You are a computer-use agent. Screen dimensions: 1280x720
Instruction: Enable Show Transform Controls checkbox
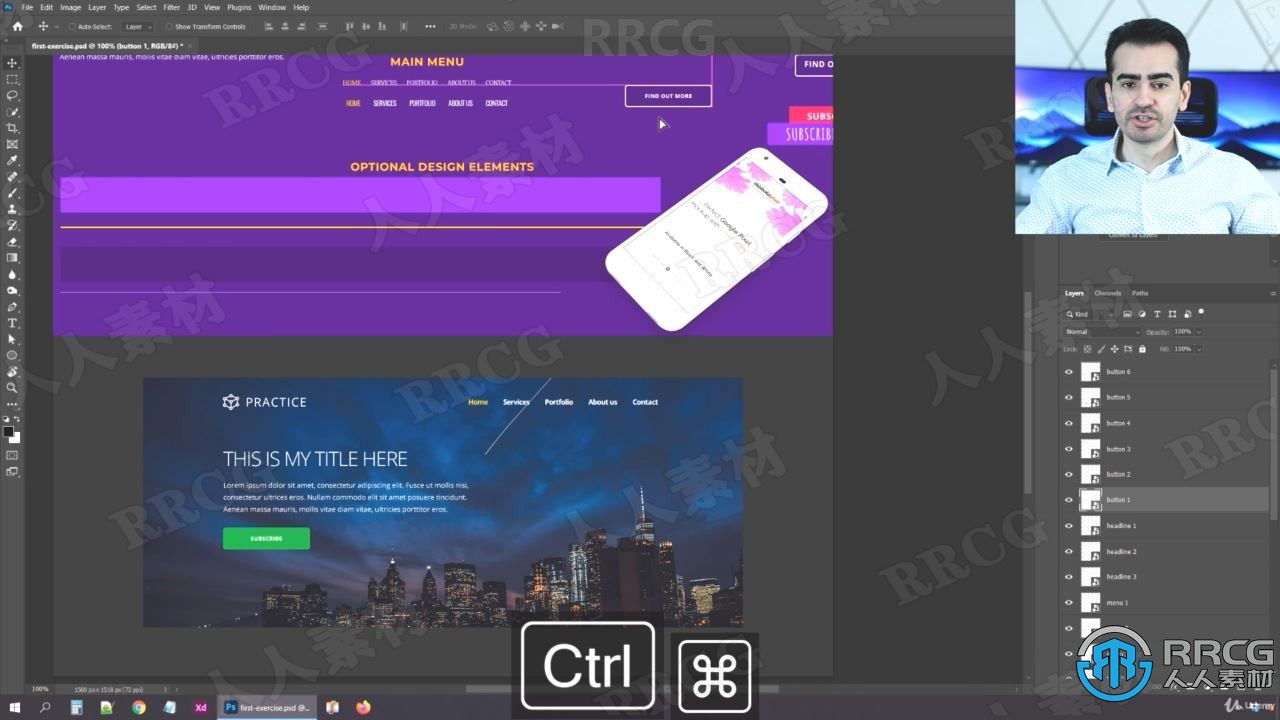coord(168,27)
